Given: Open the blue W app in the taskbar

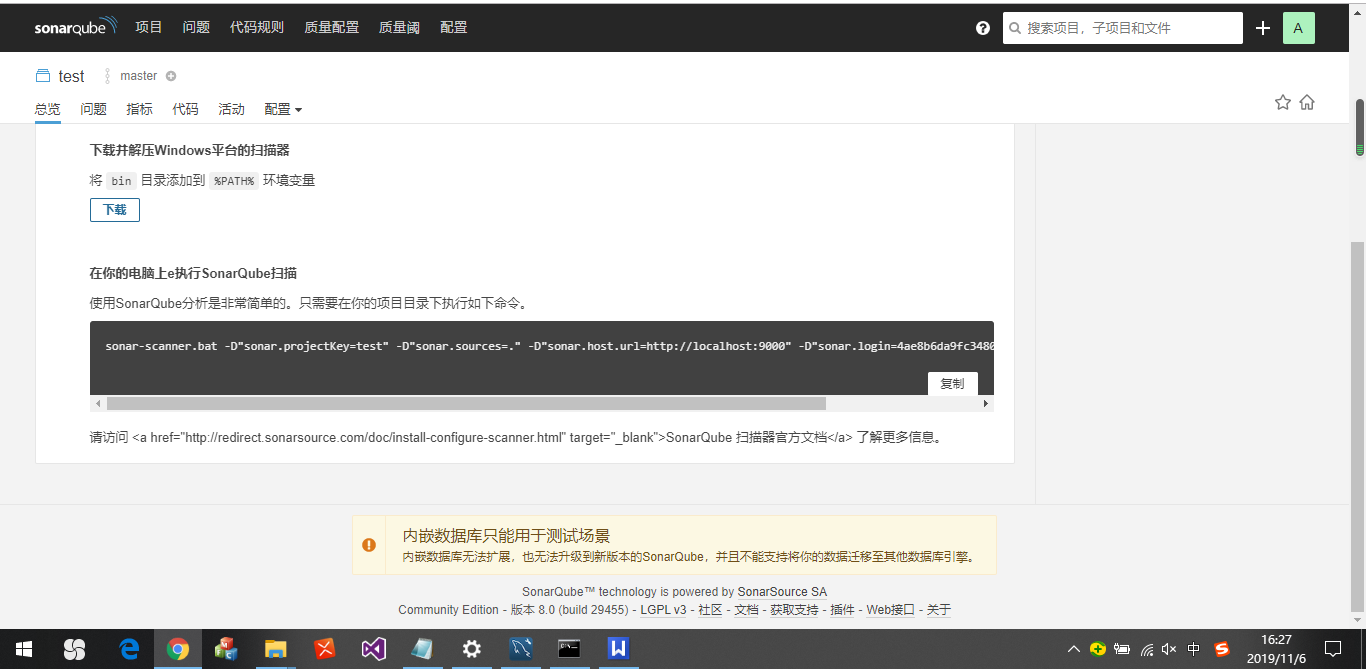Looking at the screenshot, I should tap(618, 649).
